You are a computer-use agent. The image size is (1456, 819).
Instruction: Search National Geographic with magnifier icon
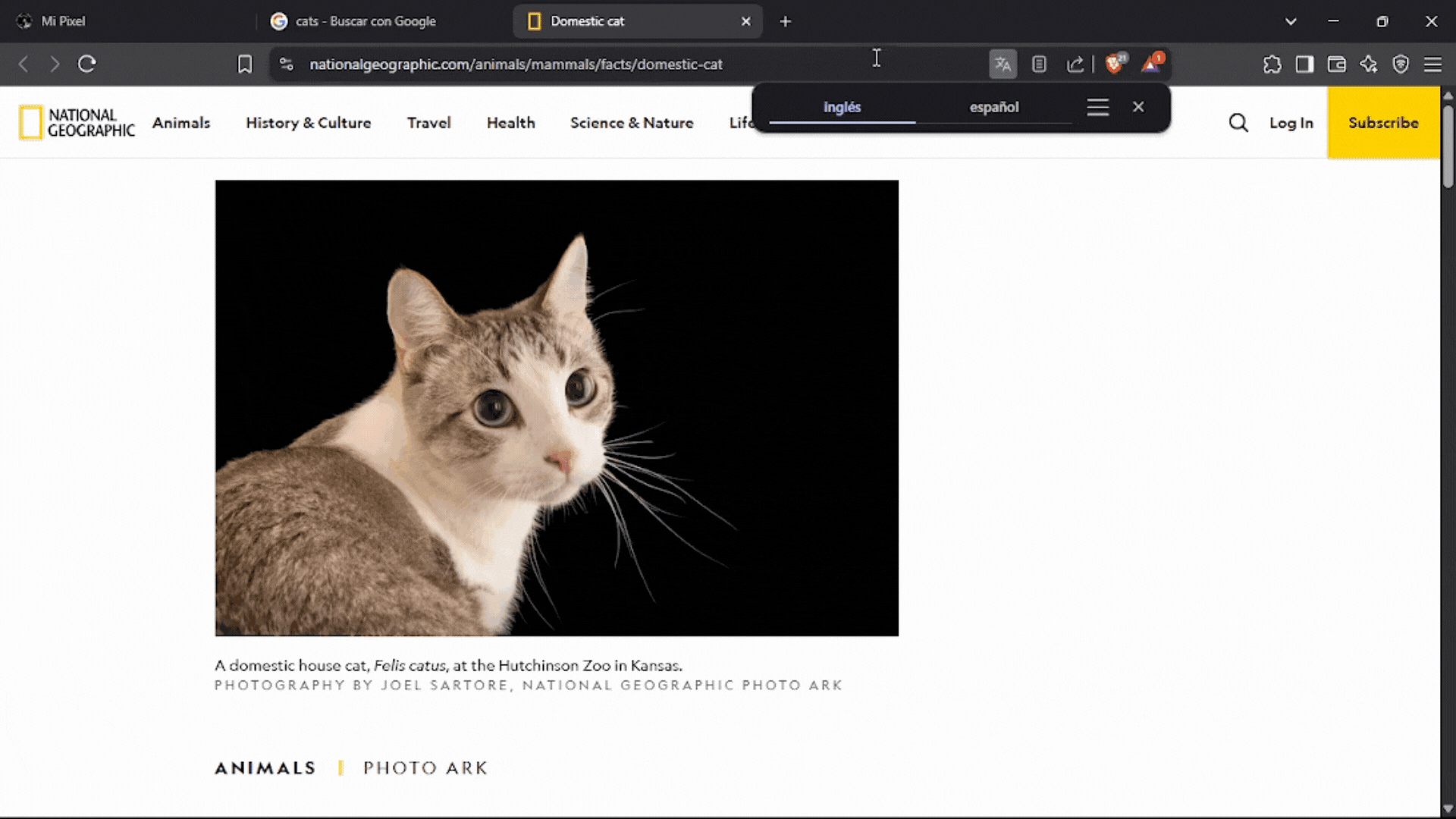click(1238, 123)
